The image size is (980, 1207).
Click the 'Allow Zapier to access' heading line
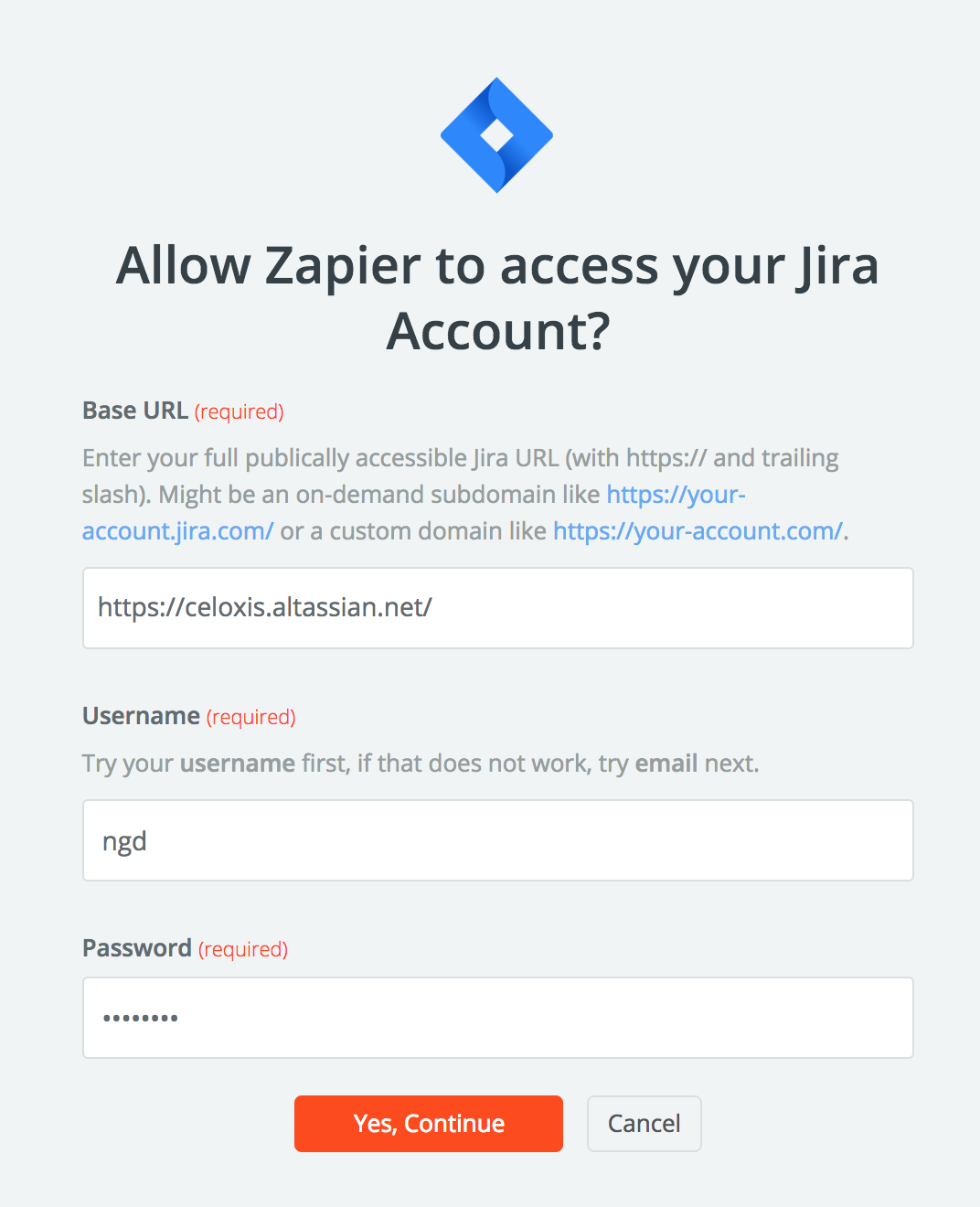click(496, 266)
